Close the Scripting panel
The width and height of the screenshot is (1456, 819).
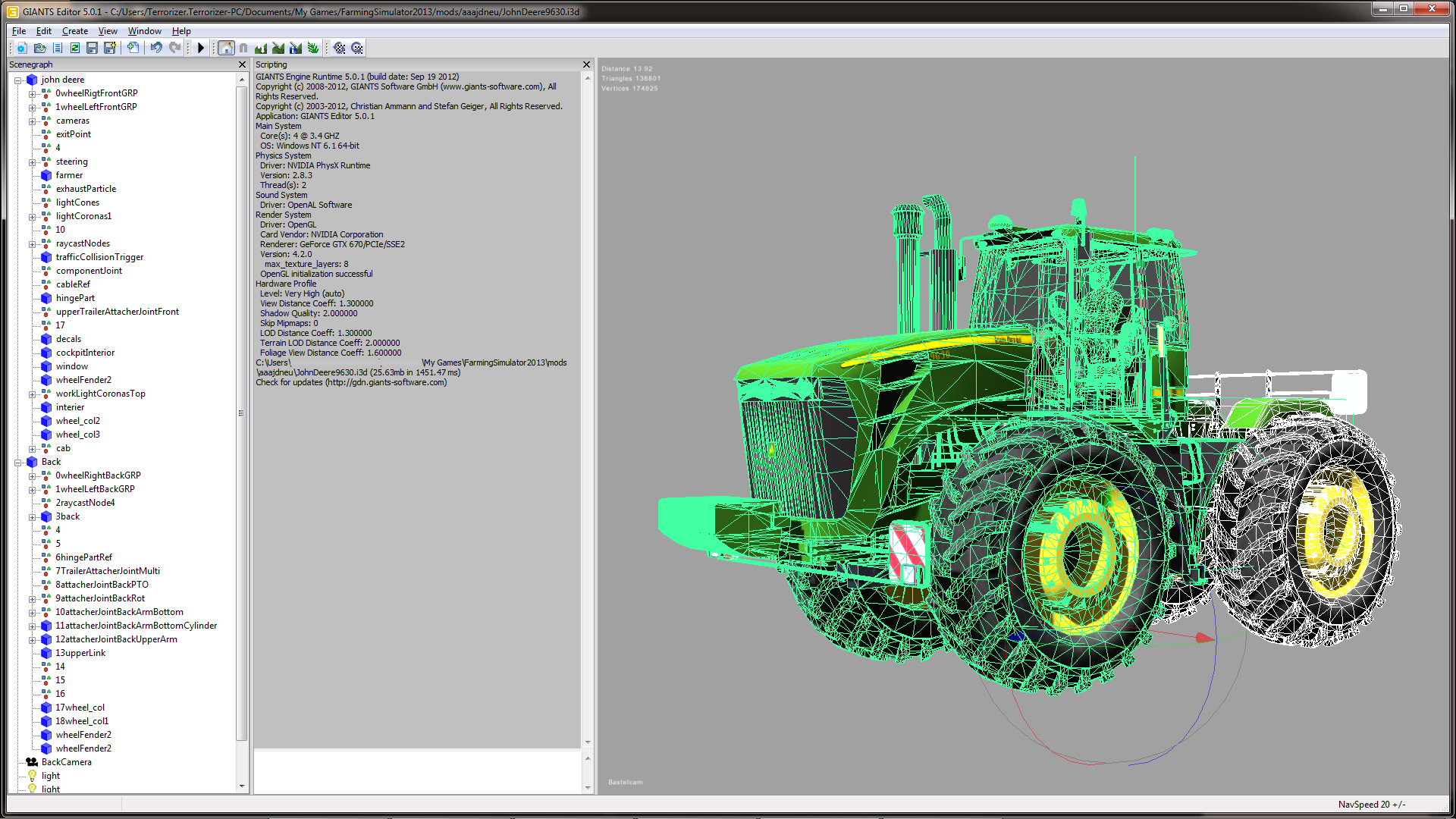pos(586,64)
